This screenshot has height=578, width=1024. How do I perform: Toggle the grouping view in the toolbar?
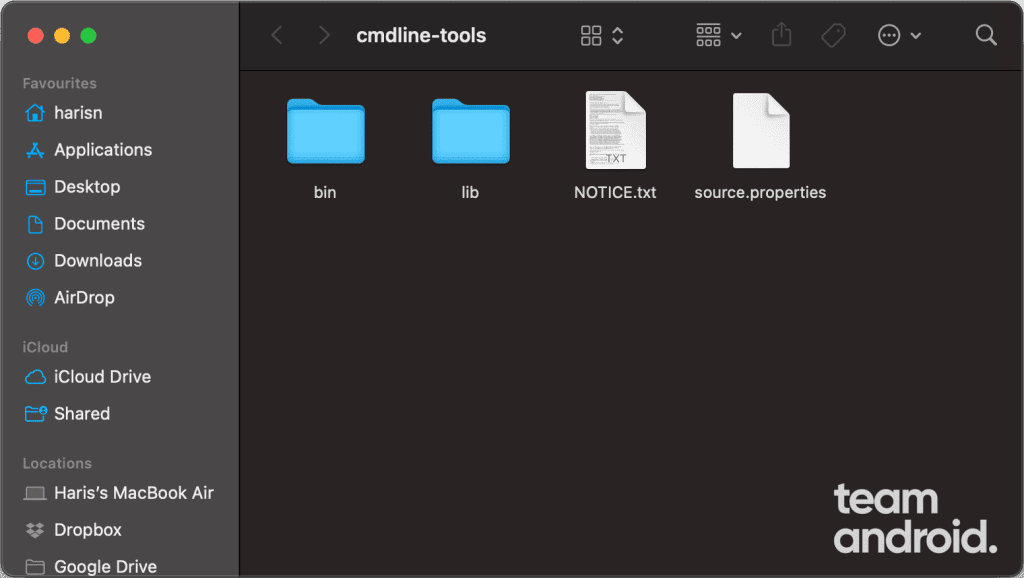point(707,35)
